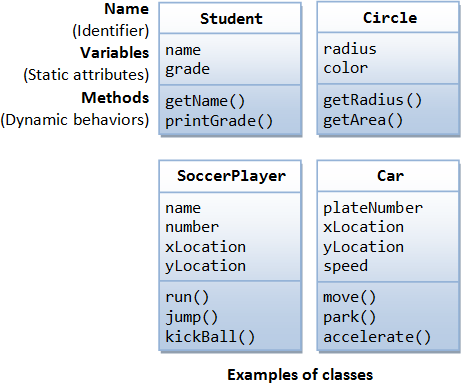Screen dimensions: 461x383
Task: Select the SoccerPlayer class name
Action: tap(231, 176)
